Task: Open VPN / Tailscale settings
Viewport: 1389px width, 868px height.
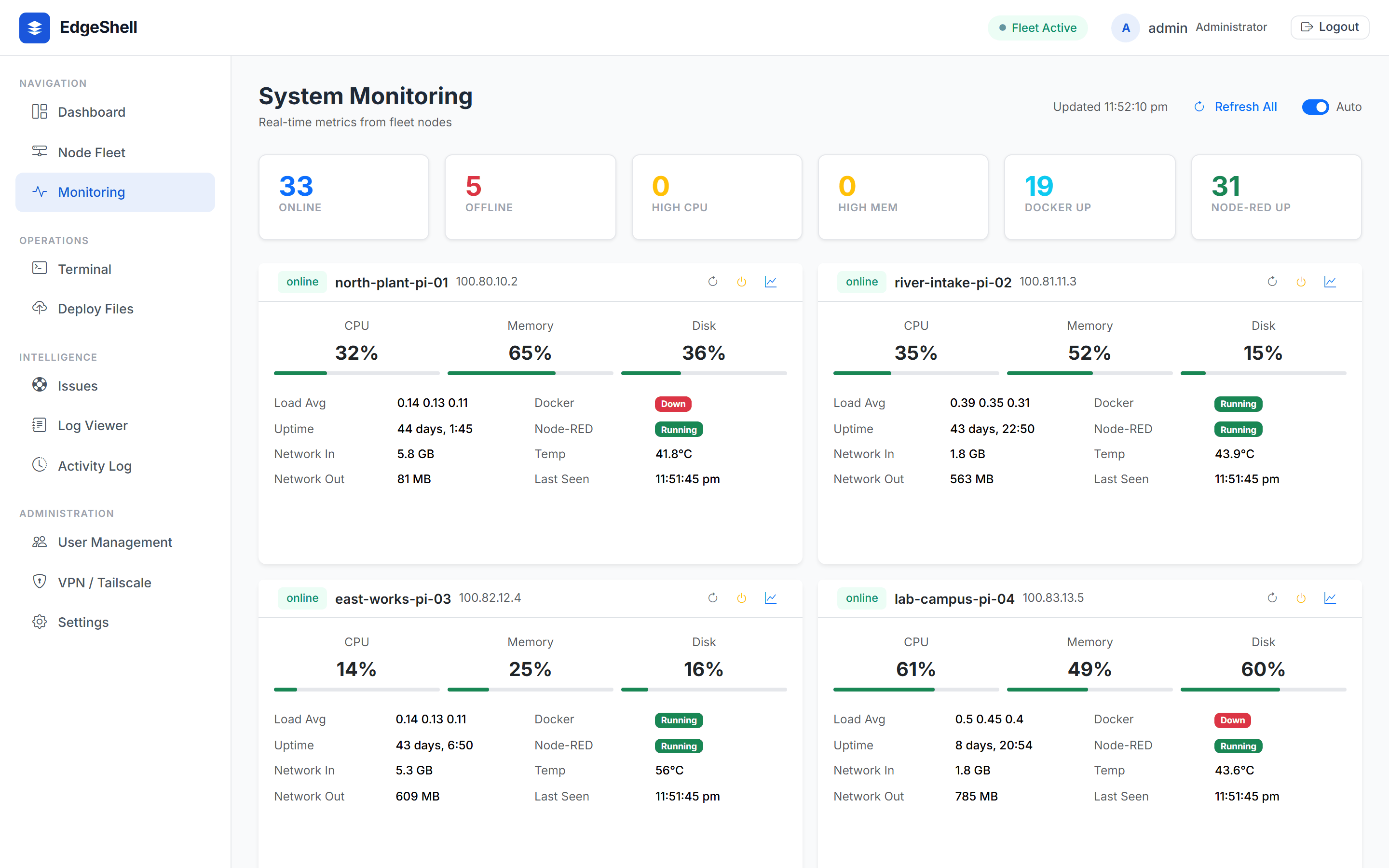Action: (x=115, y=582)
